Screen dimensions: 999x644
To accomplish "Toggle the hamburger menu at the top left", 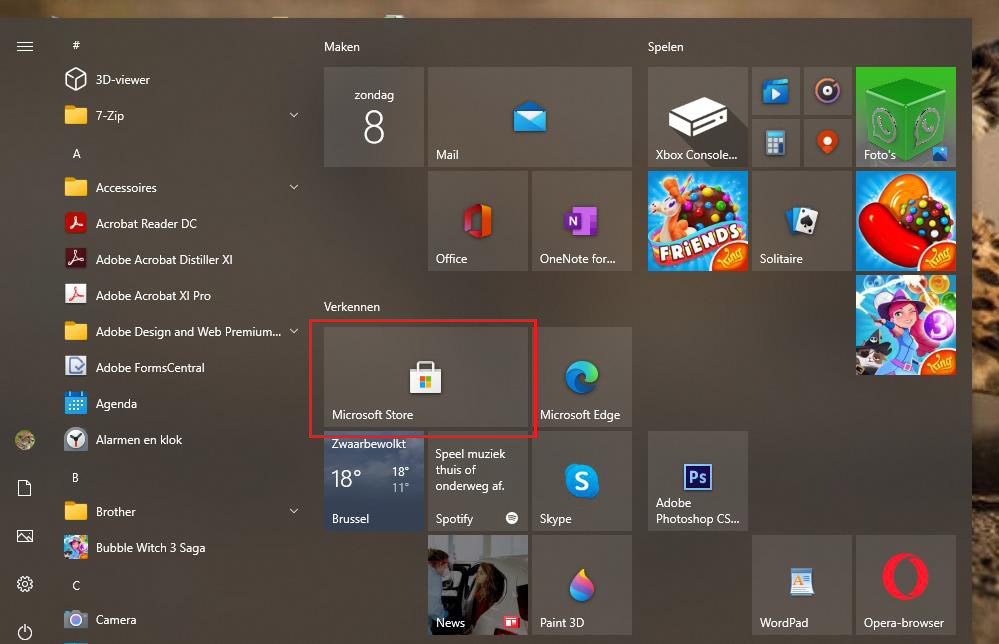I will [x=25, y=46].
